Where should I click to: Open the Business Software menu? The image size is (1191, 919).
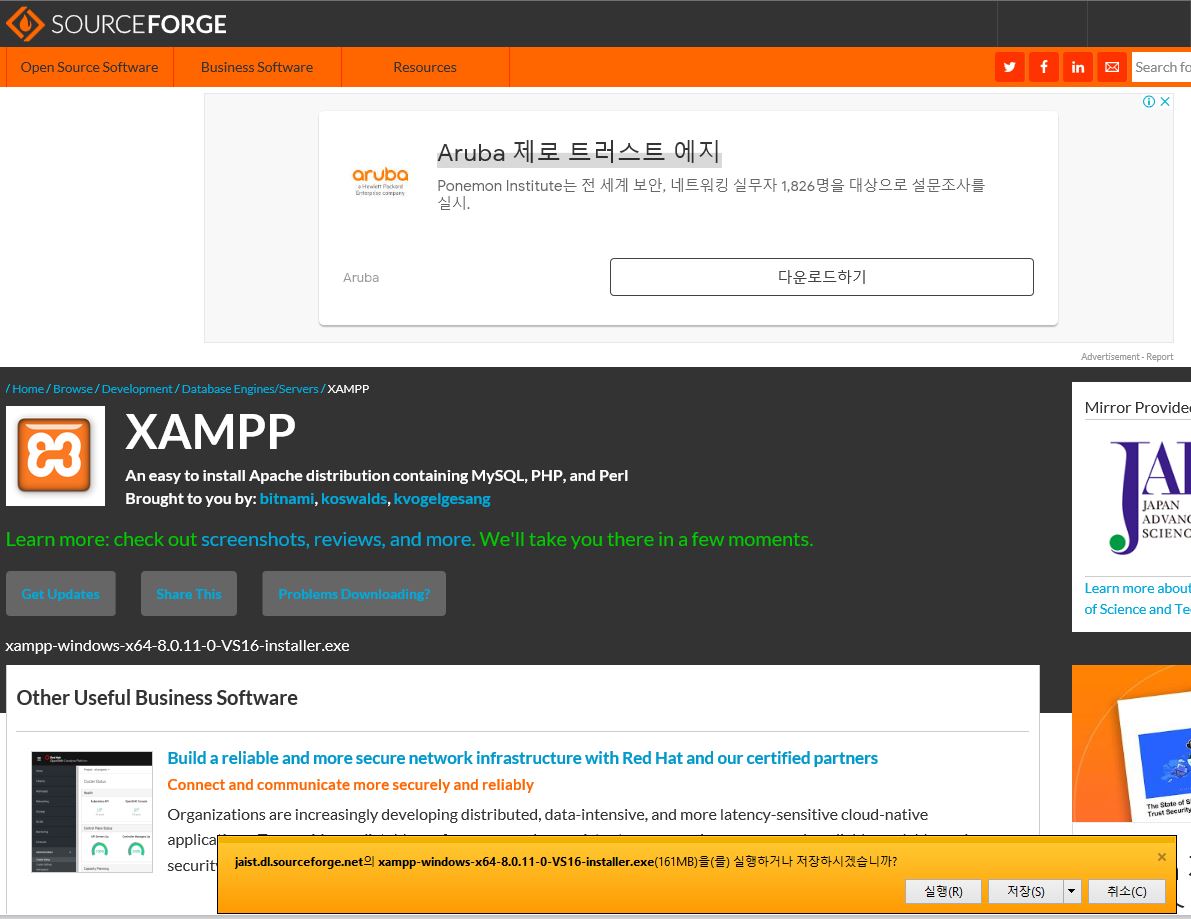point(257,67)
